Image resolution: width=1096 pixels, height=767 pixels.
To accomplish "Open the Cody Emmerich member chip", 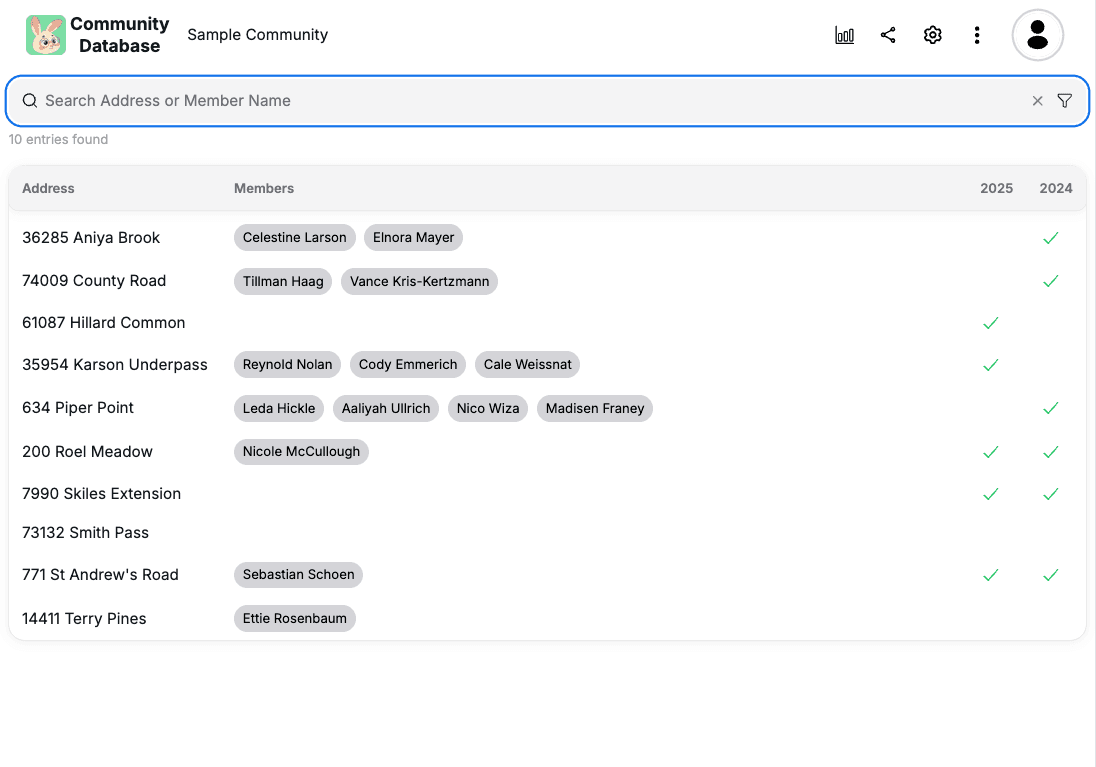I will click(408, 364).
